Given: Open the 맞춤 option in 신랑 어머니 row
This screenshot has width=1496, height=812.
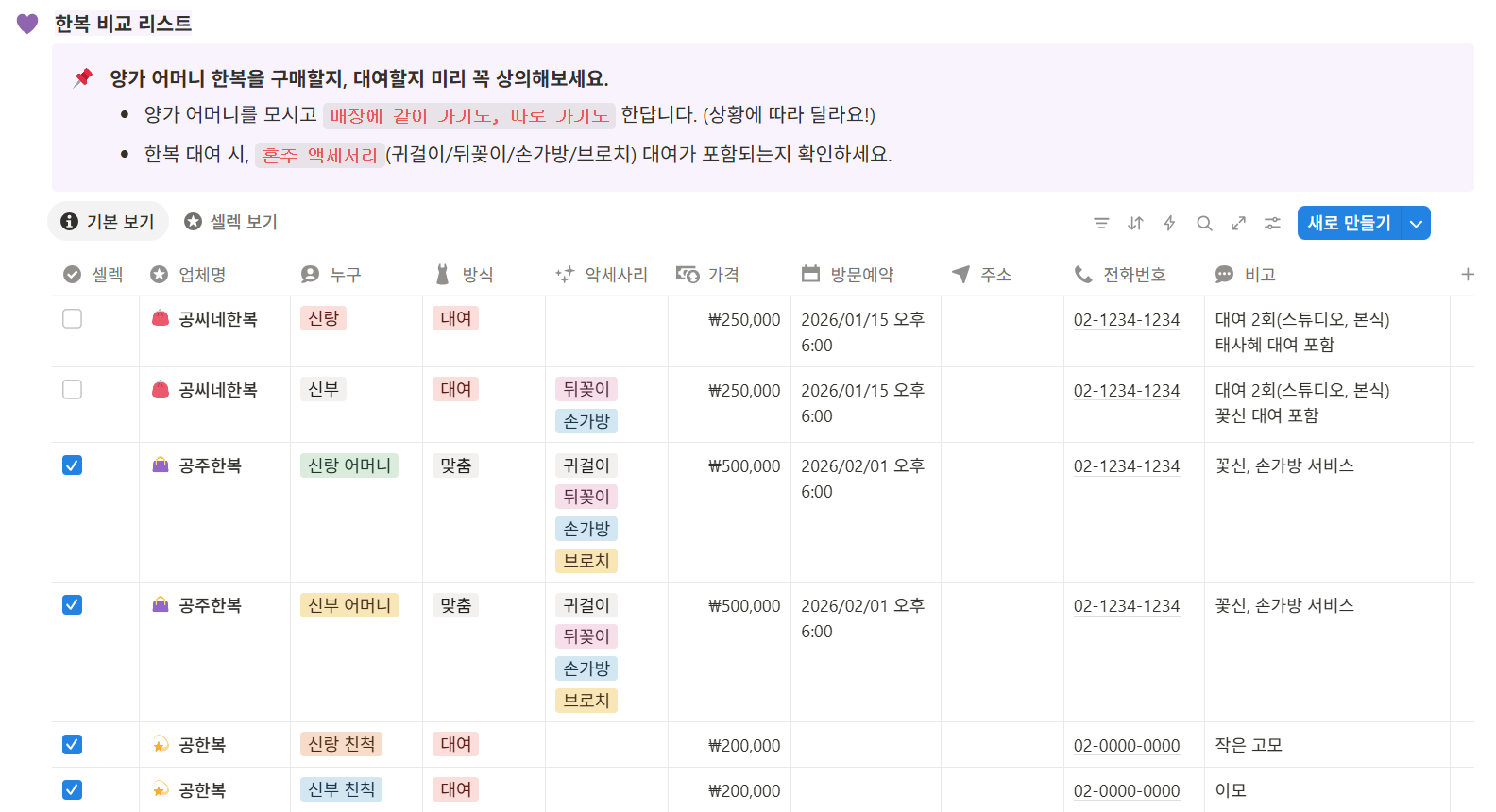Looking at the screenshot, I should (455, 465).
